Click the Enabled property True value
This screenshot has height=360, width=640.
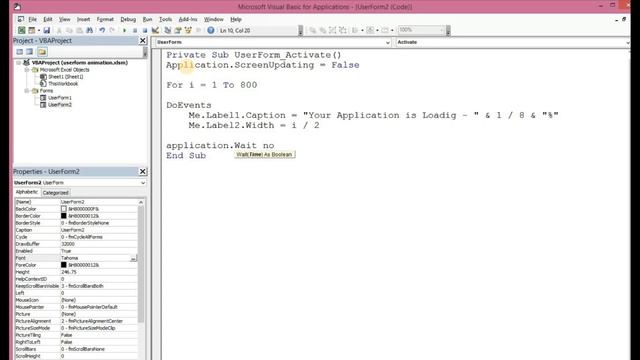click(x=98, y=251)
